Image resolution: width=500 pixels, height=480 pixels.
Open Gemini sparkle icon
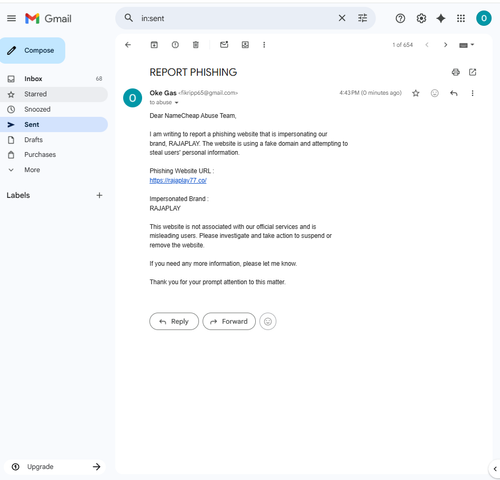[441, 18]
